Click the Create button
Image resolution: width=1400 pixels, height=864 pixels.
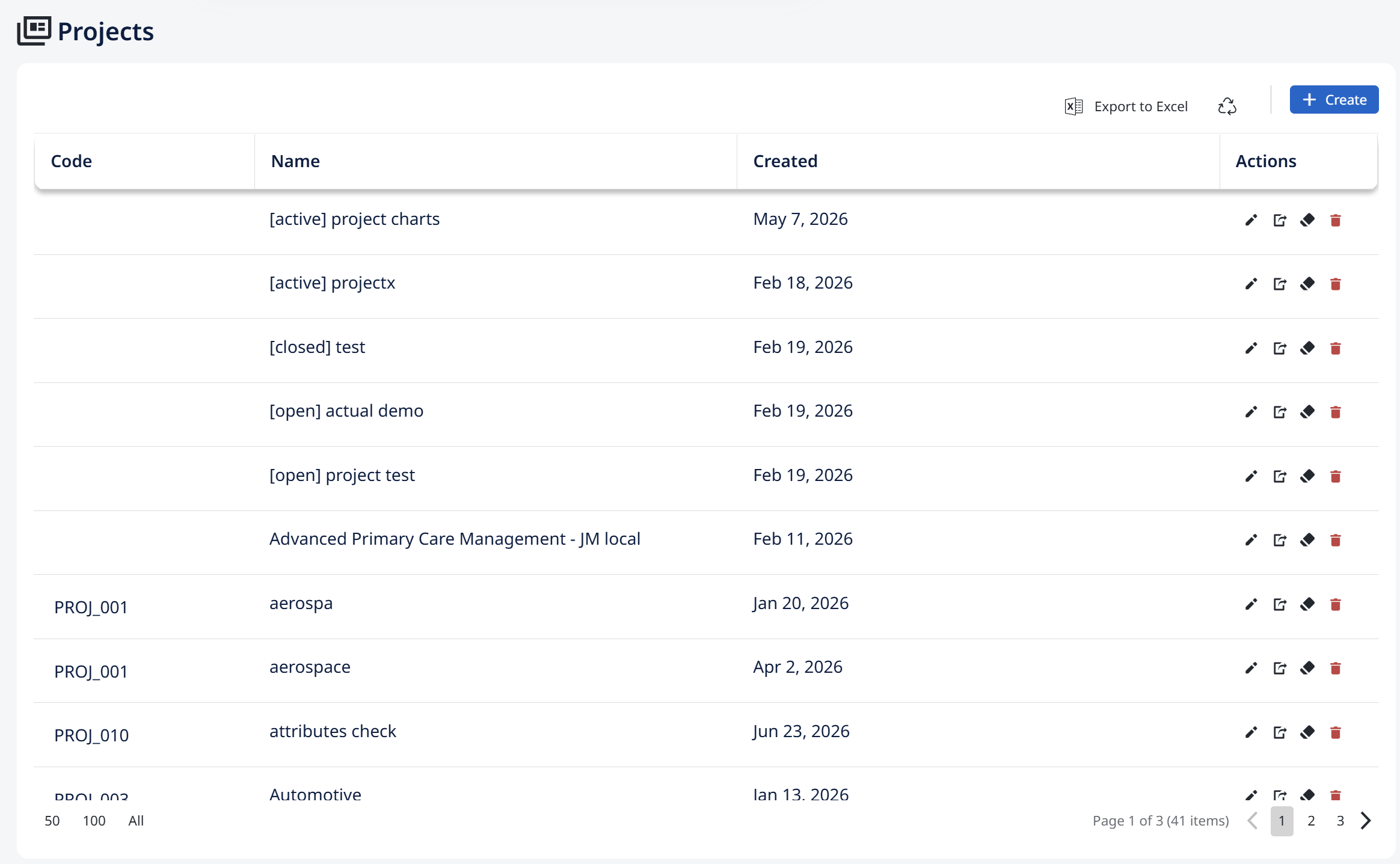pos(1334,100)
